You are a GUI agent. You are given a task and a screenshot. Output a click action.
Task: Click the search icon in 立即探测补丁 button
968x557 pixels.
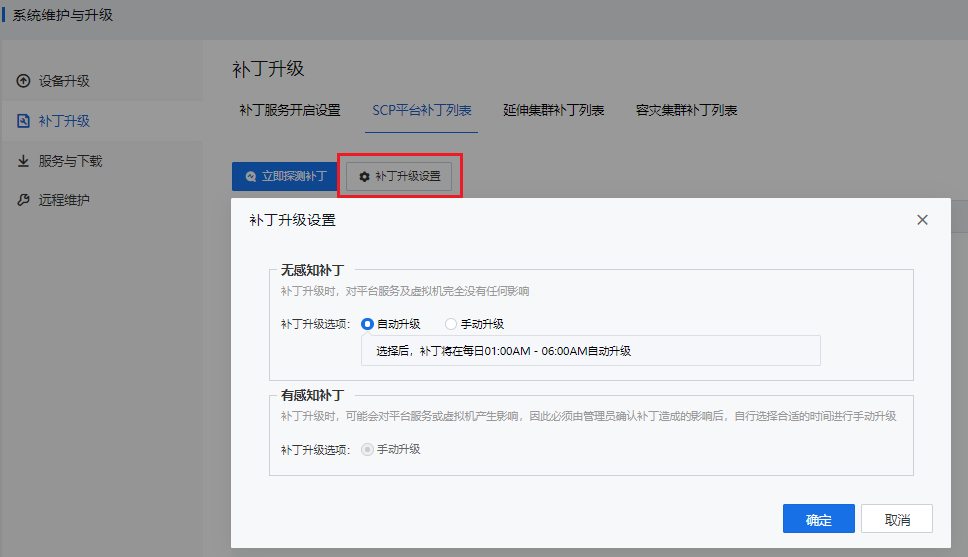tap(251, 177)
